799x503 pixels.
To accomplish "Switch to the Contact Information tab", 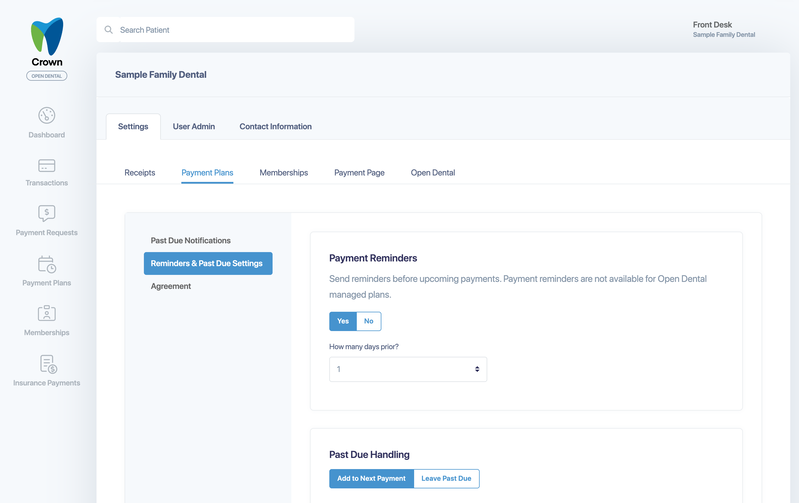I will (276, 126).
